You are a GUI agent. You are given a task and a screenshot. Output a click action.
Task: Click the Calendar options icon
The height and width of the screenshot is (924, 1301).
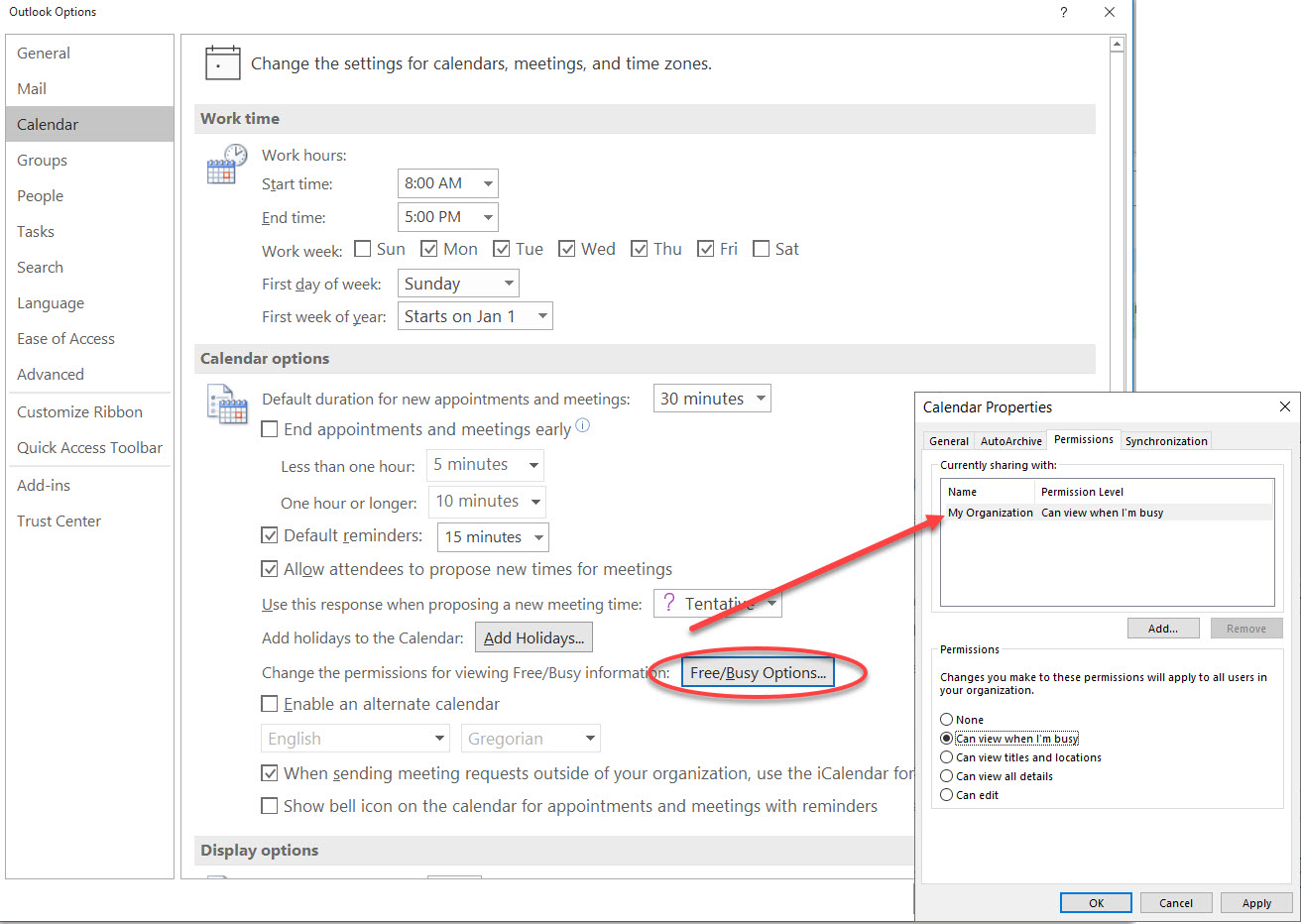(227, 404)
